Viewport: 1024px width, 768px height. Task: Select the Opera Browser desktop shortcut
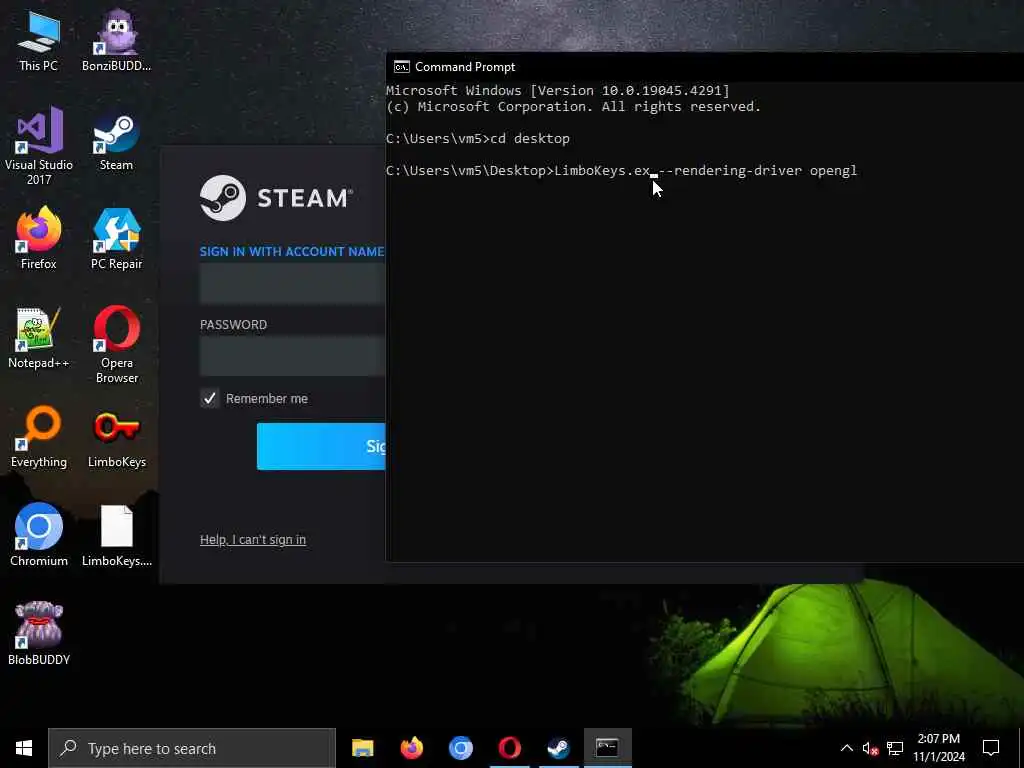pos(116,344)
